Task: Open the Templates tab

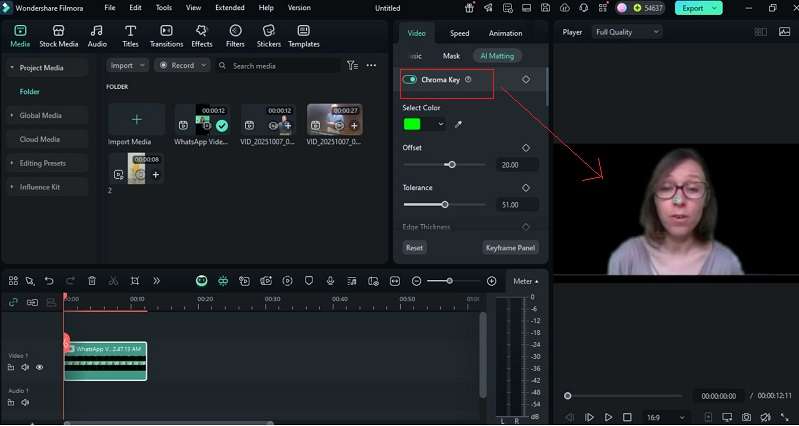Action: click(x=304, y=36)
